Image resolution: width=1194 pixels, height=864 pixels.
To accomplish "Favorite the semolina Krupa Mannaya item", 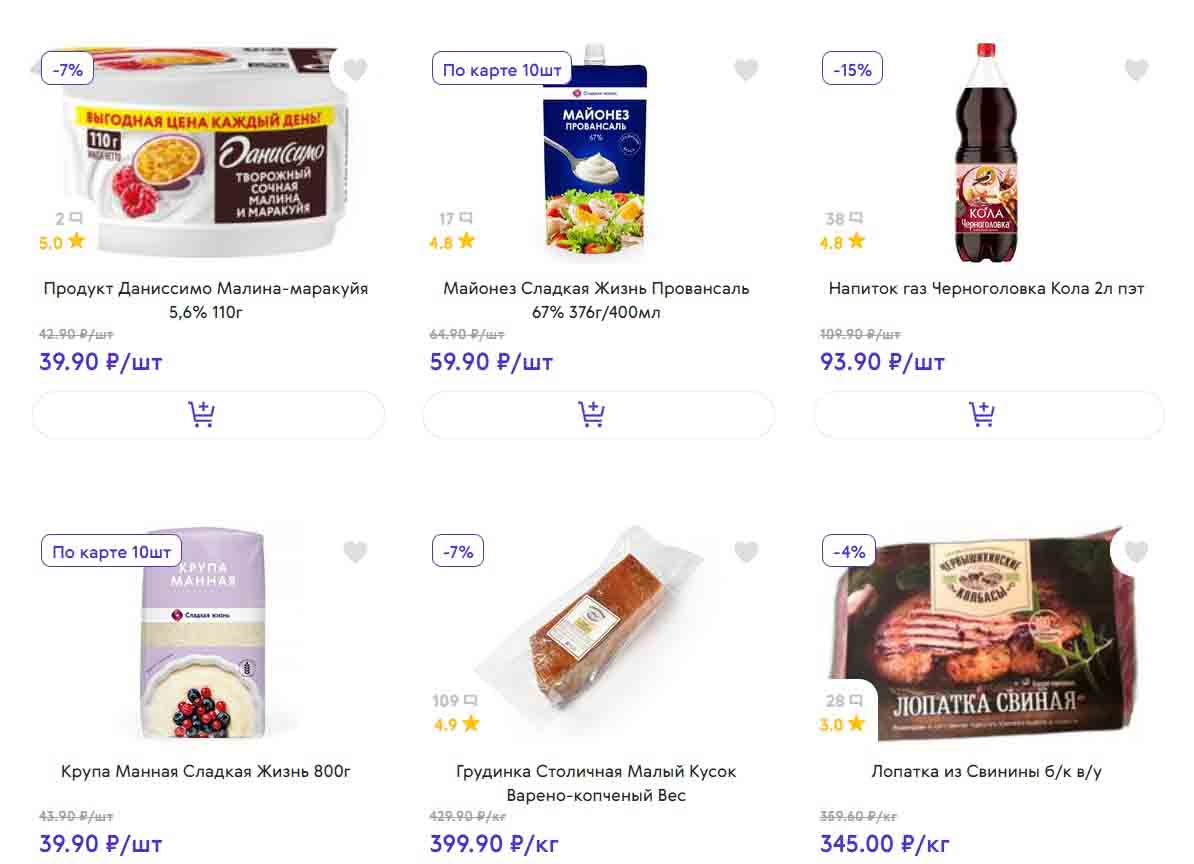I will tap(355, 552).
